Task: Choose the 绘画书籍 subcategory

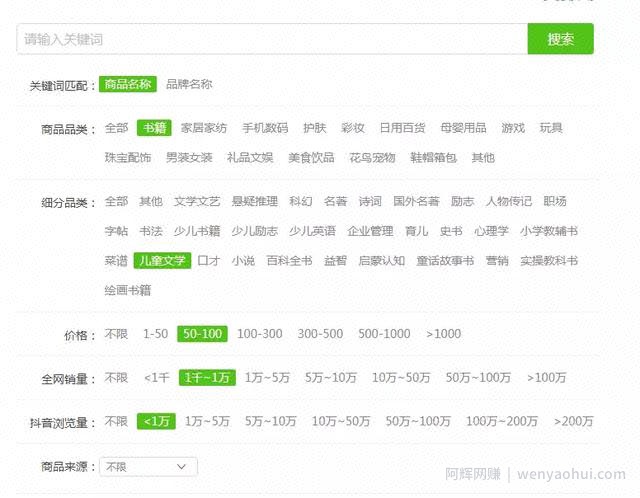Action: click(x=128, y=290)
